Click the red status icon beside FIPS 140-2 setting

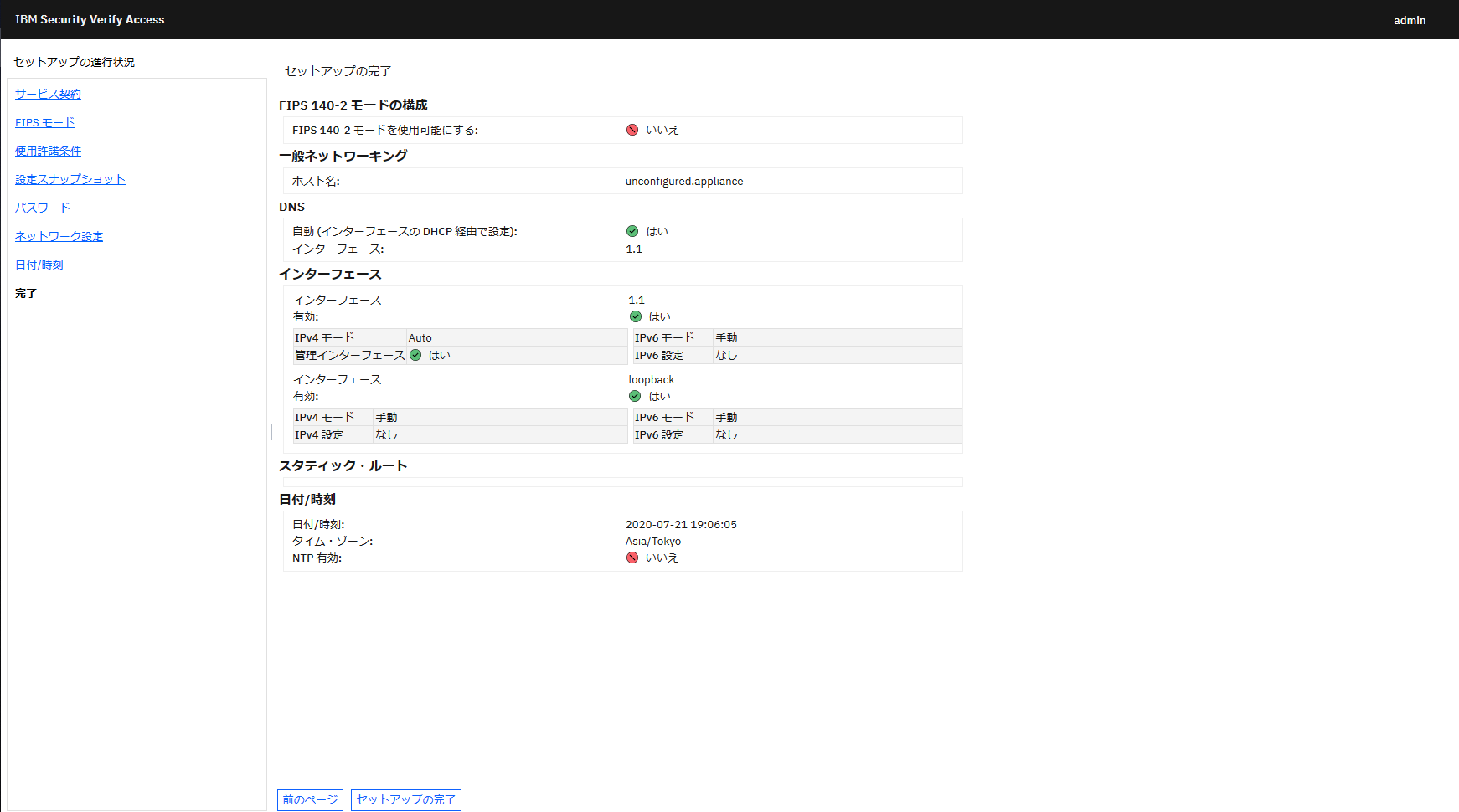(x=632, y=130)
